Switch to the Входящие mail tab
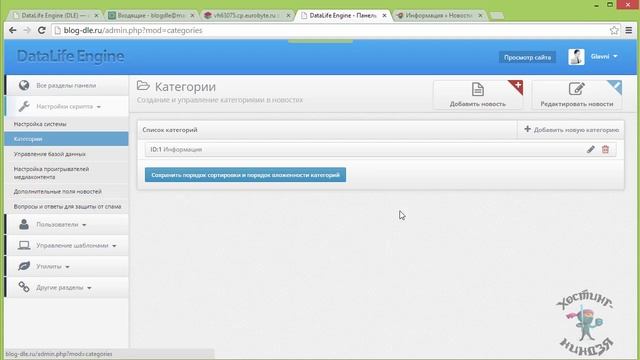This screenshot has width=640, height=360. [151, 16]
